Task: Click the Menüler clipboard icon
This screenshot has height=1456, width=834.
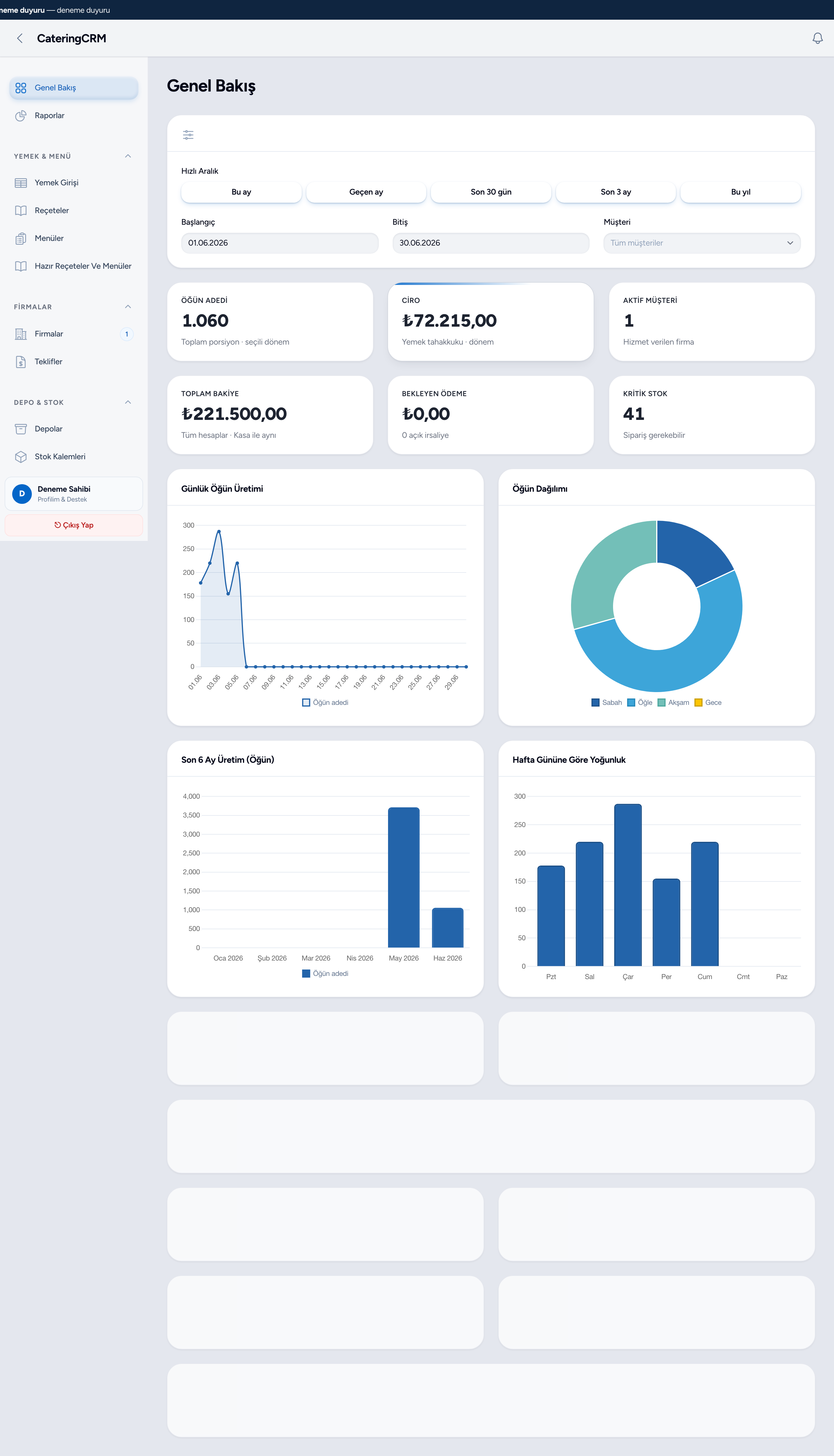Action: tap(21, 238)
